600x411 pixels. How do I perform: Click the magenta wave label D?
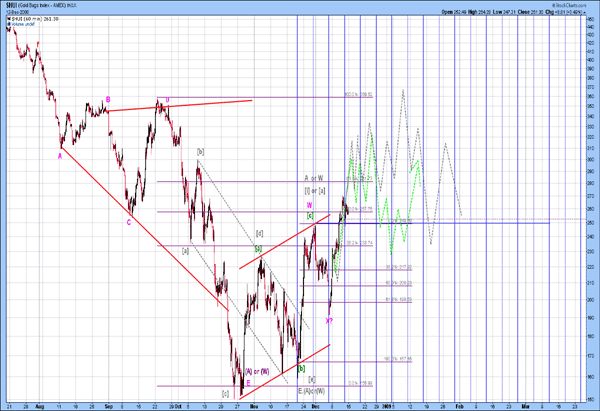tap(167, 100)
